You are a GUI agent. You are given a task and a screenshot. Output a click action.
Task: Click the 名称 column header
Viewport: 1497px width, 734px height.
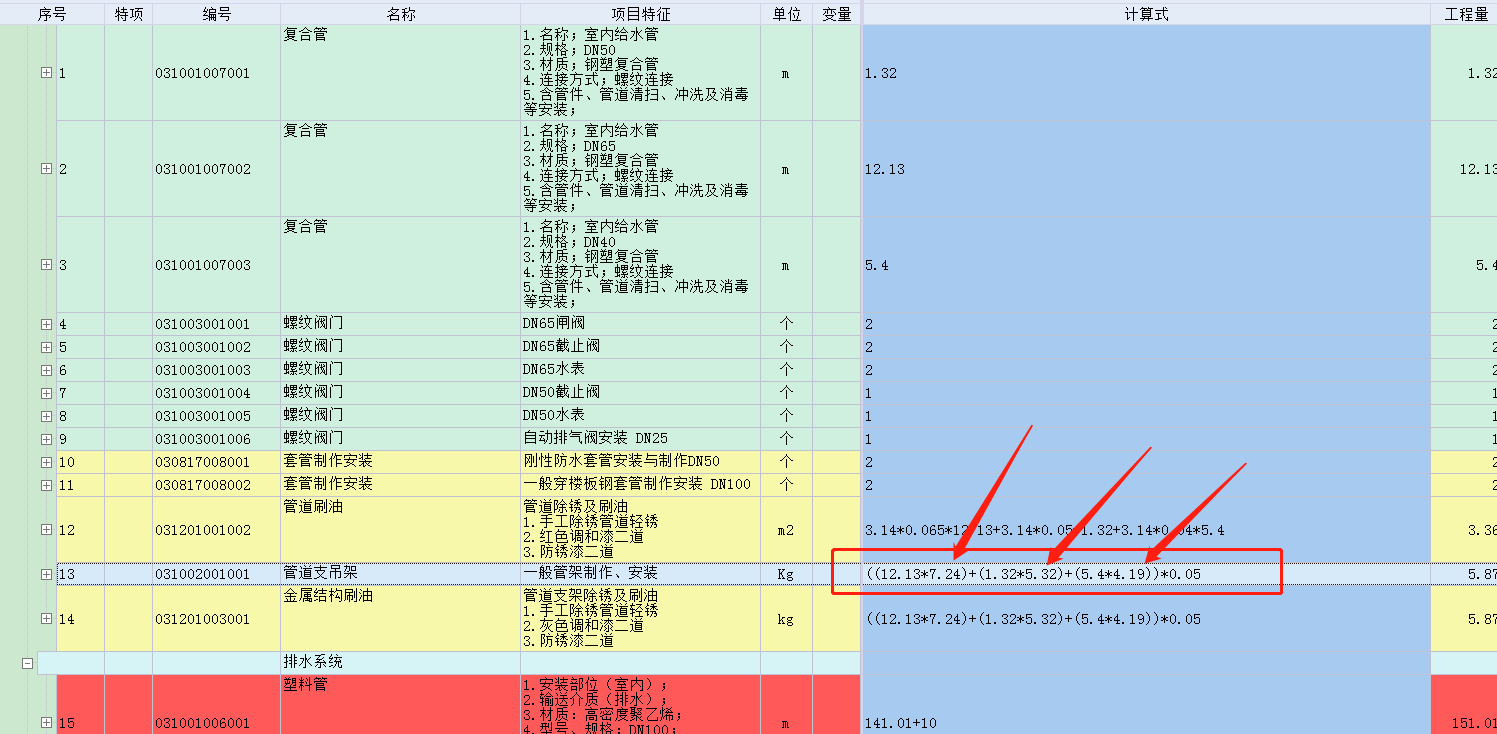(x=400, y=14)
